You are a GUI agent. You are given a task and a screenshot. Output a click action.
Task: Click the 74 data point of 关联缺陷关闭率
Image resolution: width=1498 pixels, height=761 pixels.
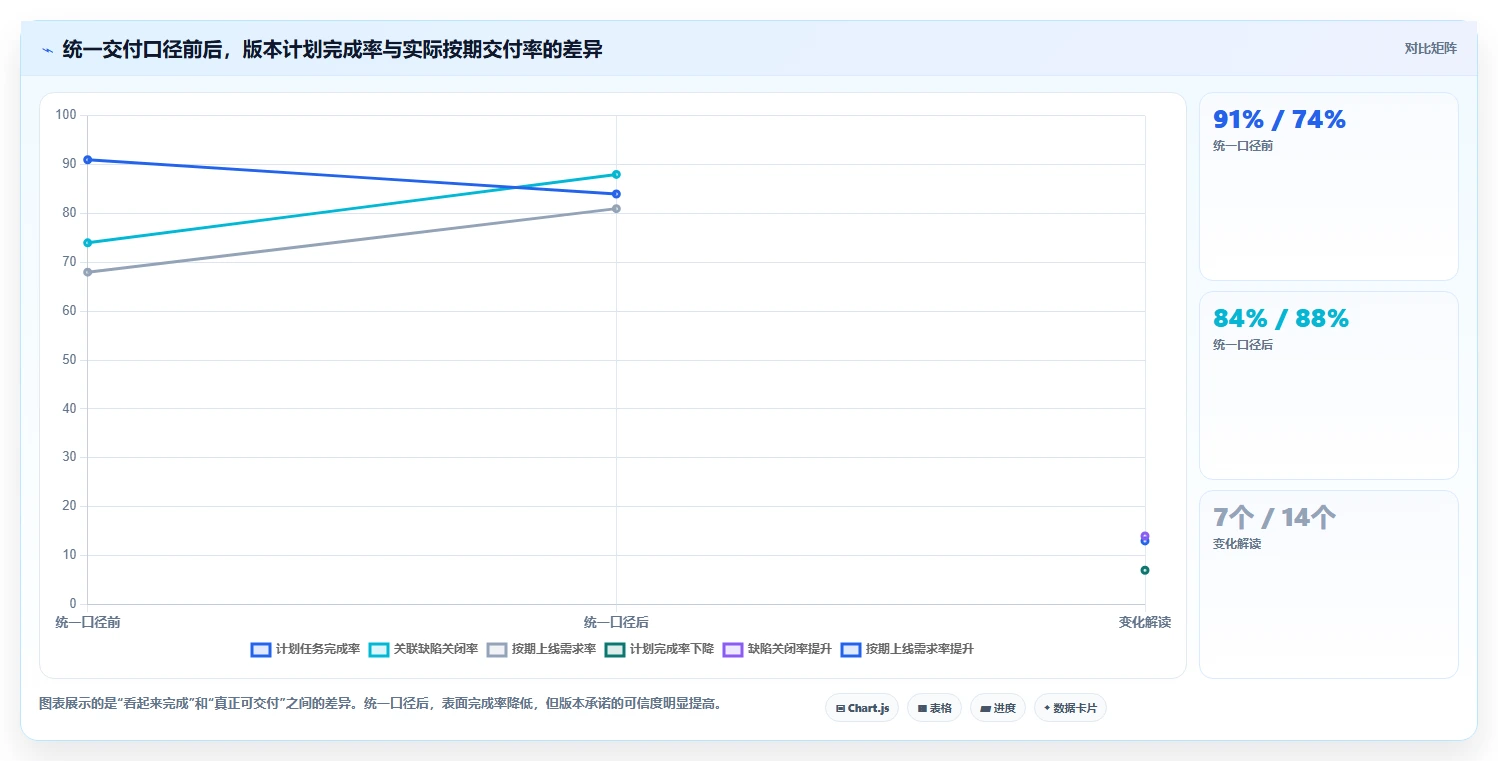coord(88,243)
